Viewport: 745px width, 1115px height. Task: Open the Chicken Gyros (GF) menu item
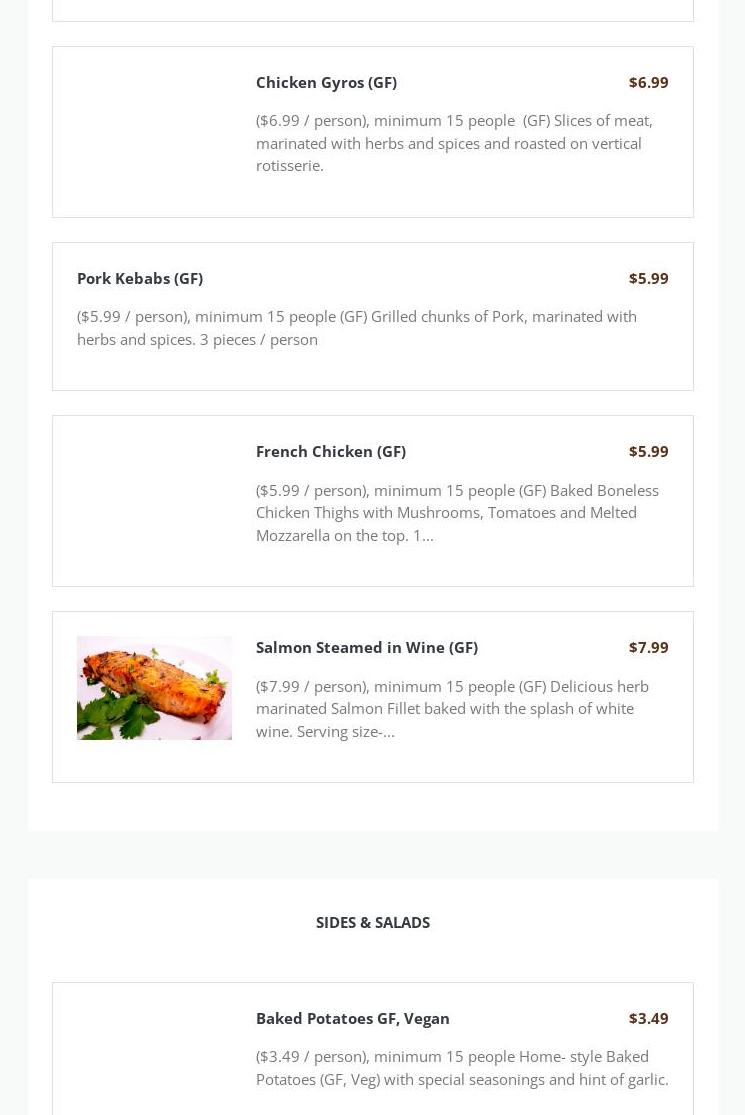(326, 82)
